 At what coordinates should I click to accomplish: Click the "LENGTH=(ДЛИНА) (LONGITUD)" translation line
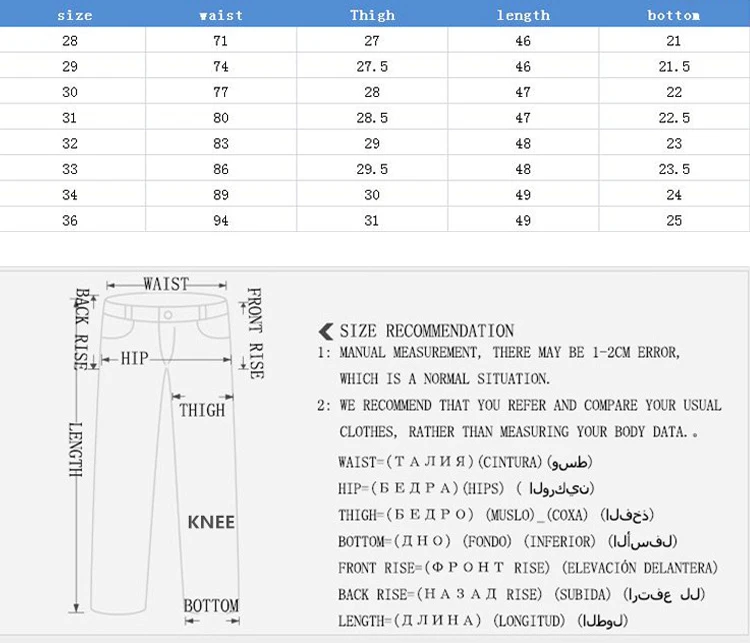(483, 621)
